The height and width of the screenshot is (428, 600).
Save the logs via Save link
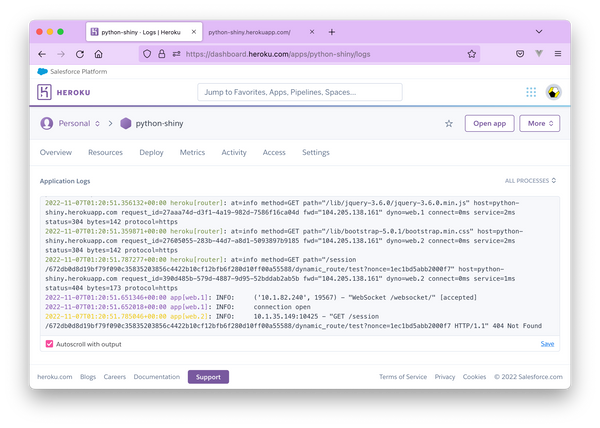click(x=547, y=343)
